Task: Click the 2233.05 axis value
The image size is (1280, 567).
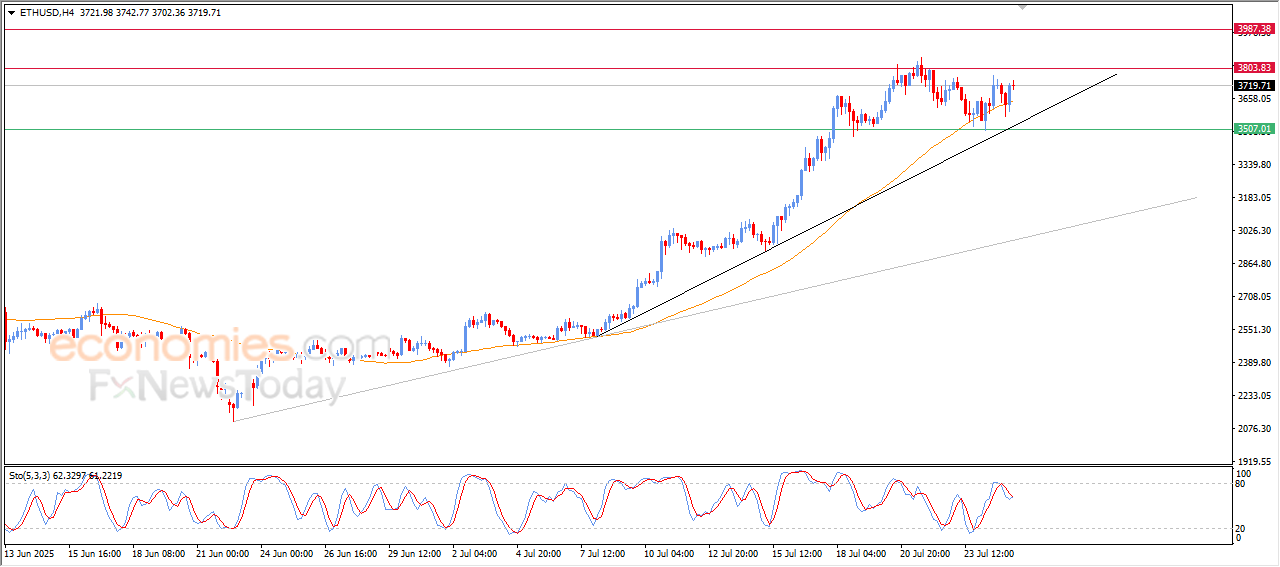Action: [x=1253, y=396]
